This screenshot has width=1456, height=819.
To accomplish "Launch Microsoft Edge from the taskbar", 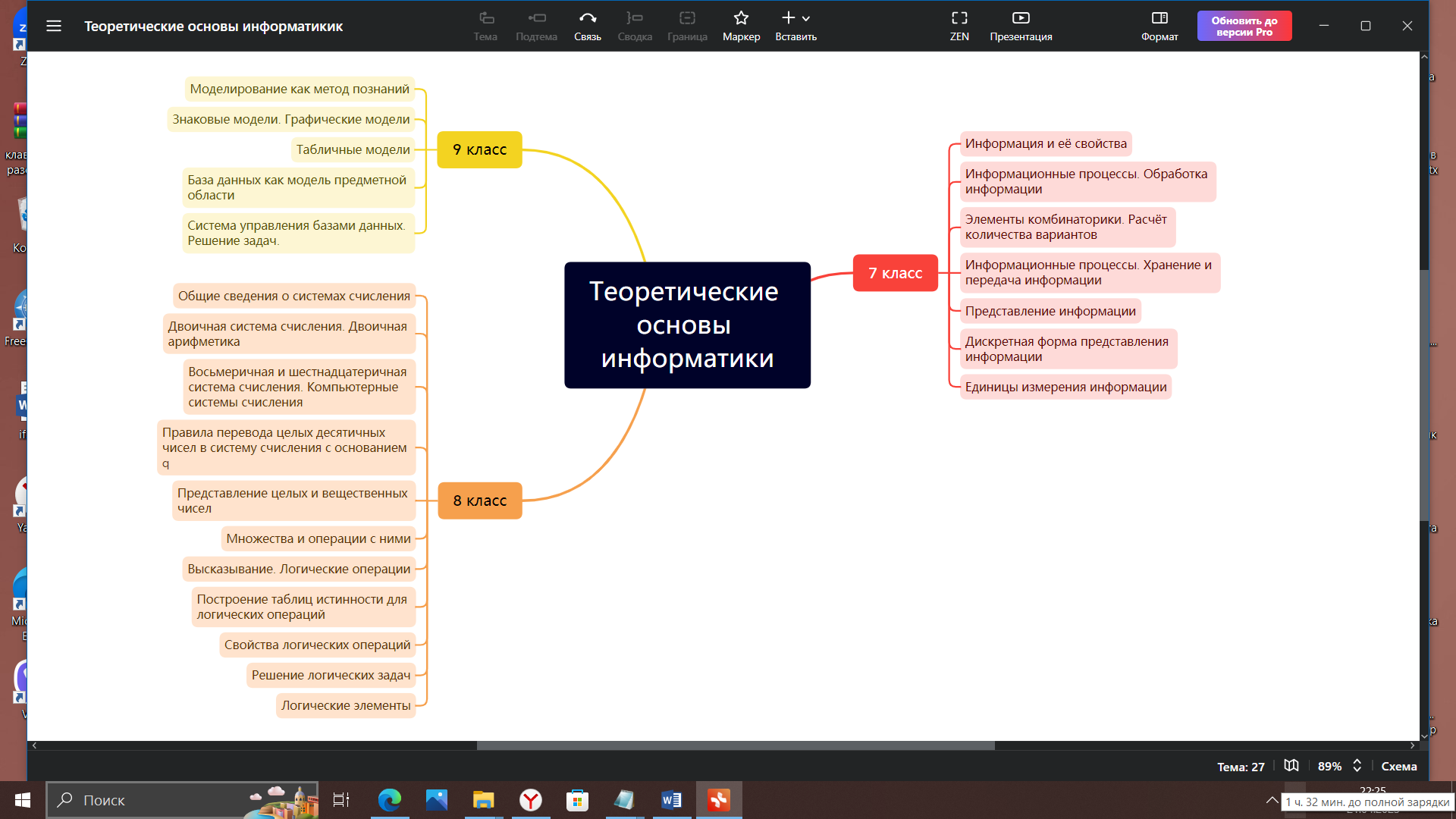I will pyautogui.click(x=390, y=800).
